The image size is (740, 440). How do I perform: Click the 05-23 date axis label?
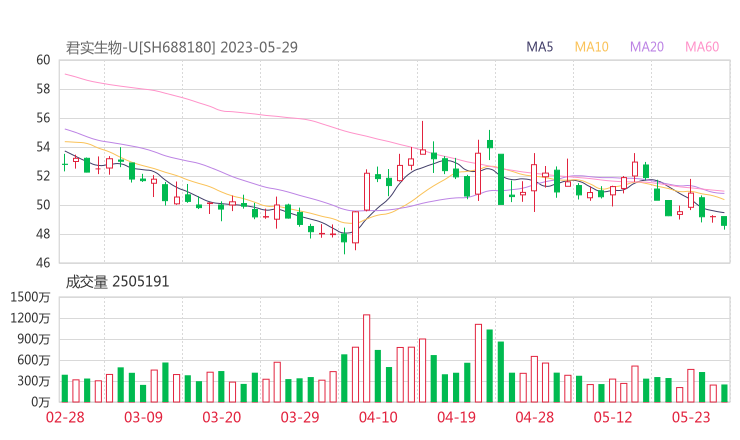point(691,417)
